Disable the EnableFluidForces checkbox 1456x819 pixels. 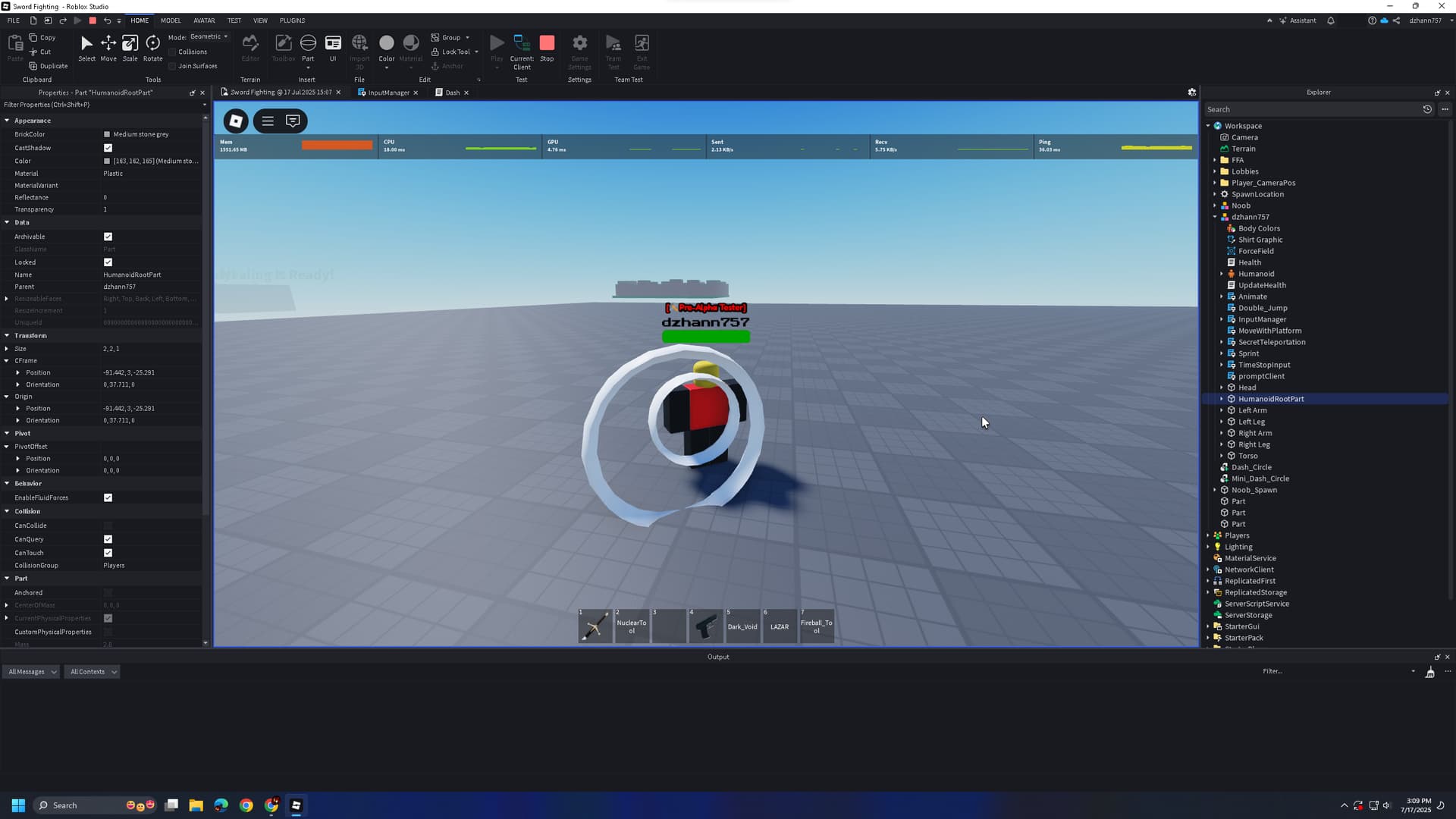coord(108,498)
